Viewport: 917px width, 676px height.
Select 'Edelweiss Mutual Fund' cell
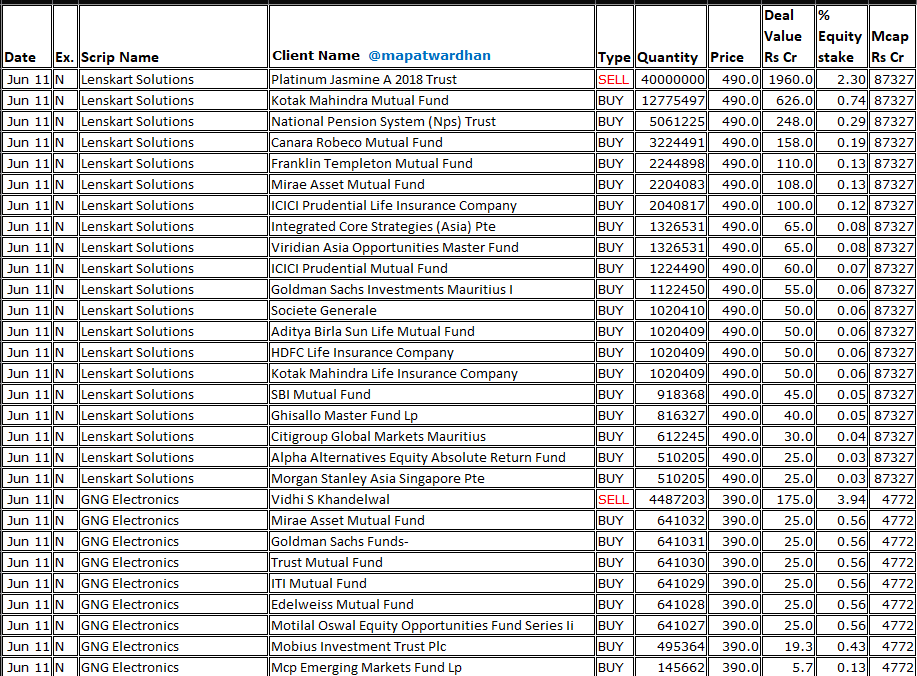tap(432, 605)
